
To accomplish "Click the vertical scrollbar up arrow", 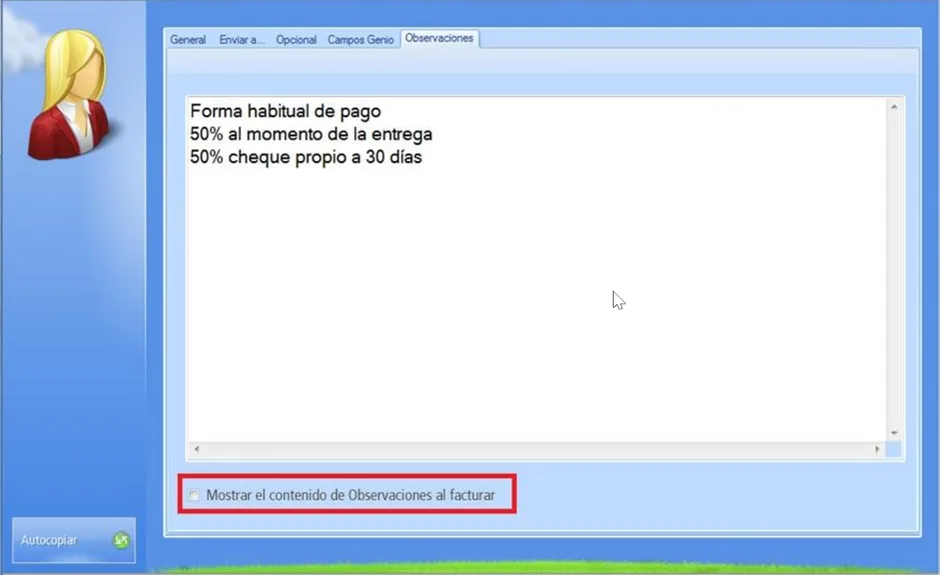I will point(894,107).
